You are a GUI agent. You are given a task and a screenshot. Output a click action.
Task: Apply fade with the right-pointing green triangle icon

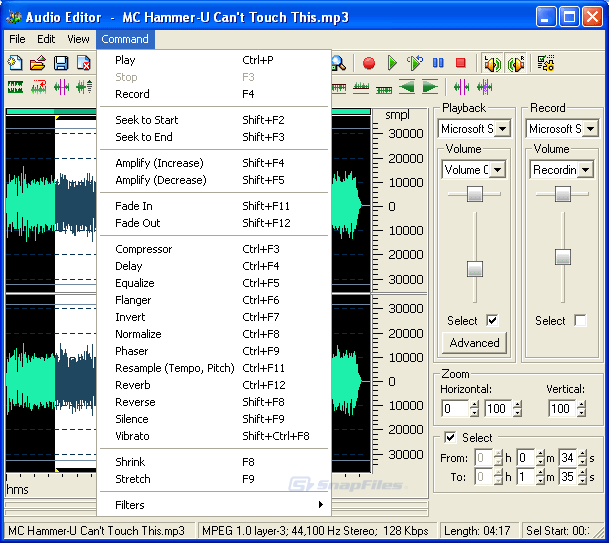[430, 86]
